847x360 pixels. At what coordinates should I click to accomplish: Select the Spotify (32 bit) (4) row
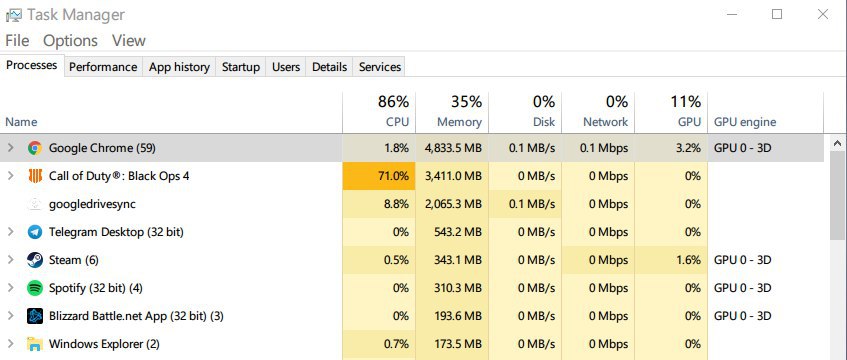[412, 288]
